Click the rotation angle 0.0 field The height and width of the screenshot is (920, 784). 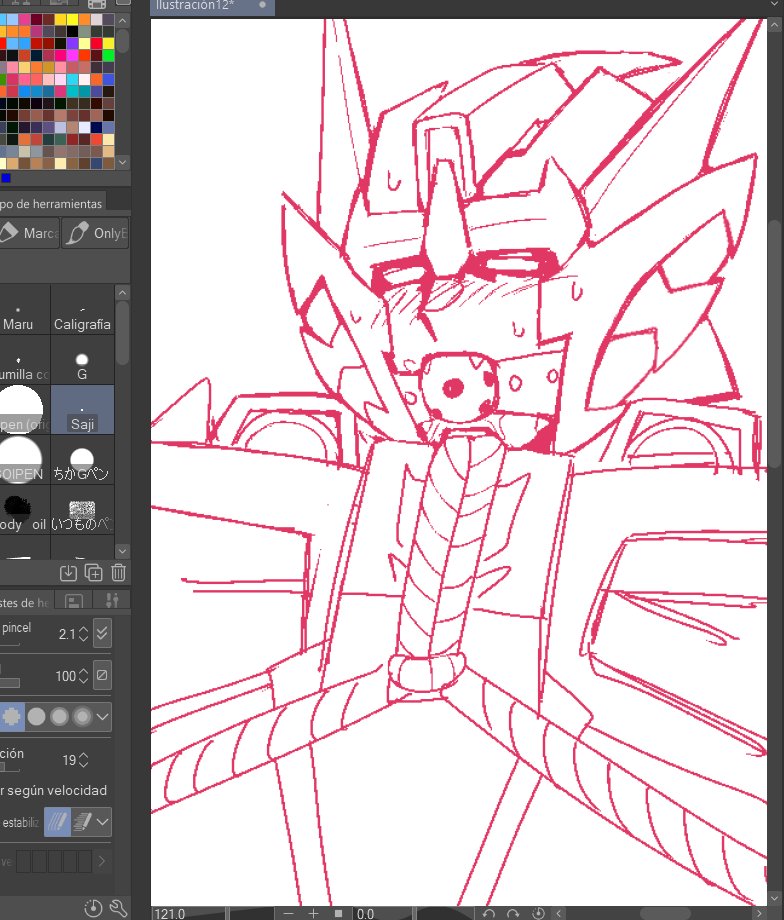pyautogui.click(x=383, y=914)
